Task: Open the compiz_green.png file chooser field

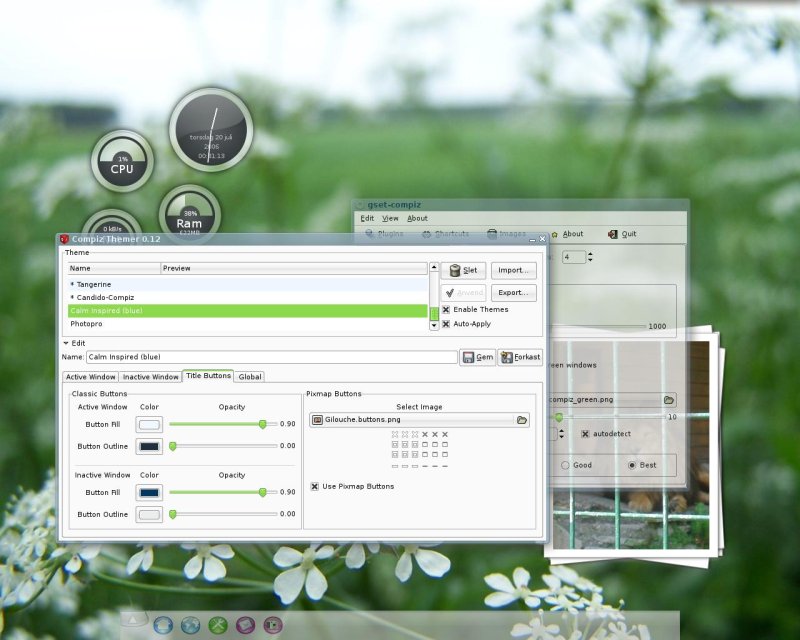Action: tap(612, 400)
